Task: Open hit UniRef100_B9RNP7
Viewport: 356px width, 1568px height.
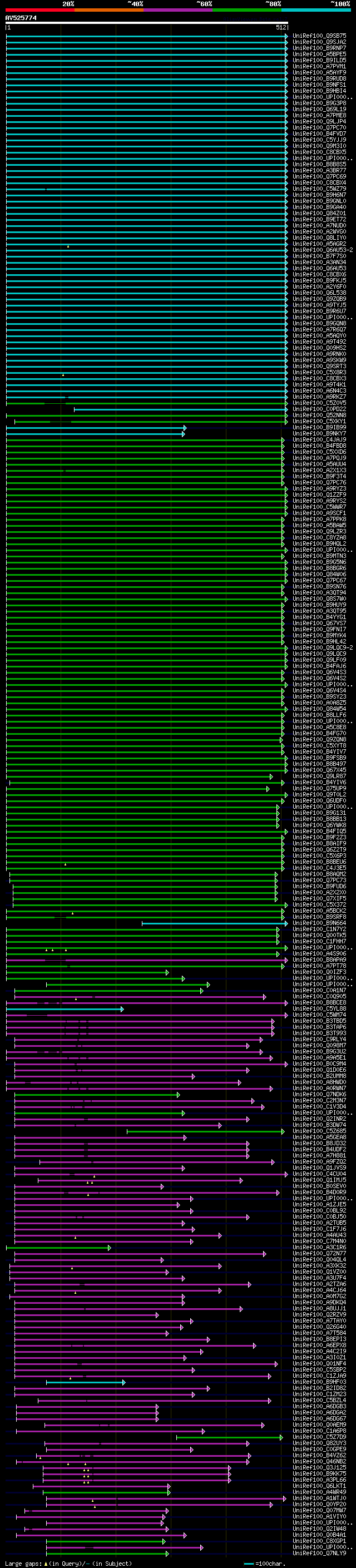Action: [319, 48]
